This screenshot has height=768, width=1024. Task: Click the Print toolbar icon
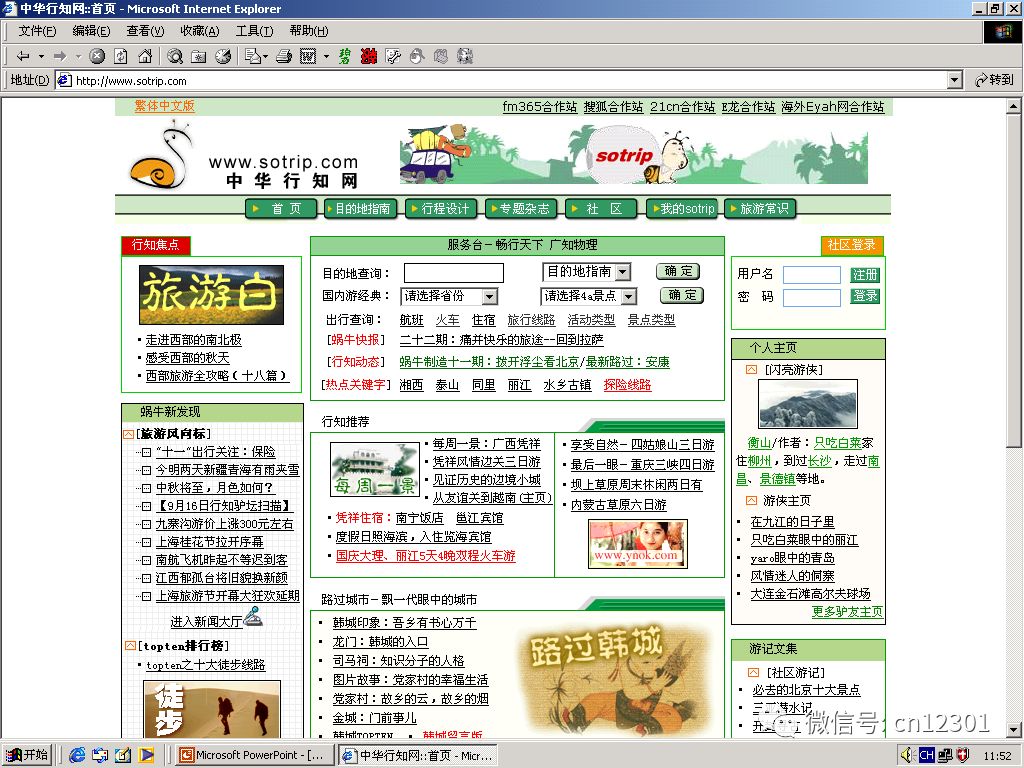click(x=283, y=57)
